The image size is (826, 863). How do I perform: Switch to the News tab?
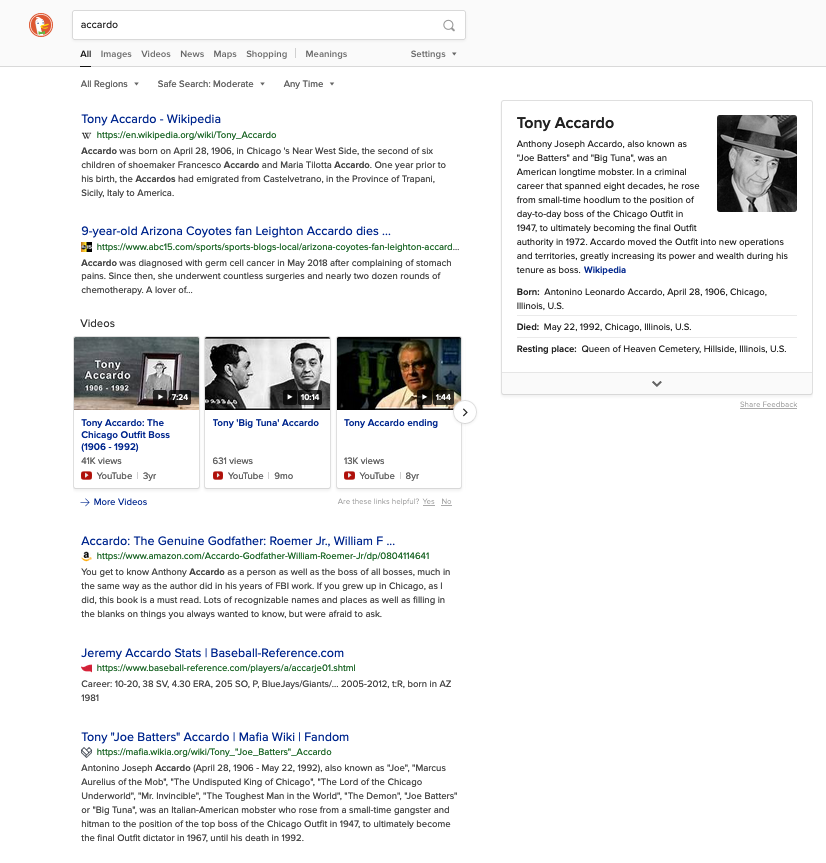[x=192, y=54]
